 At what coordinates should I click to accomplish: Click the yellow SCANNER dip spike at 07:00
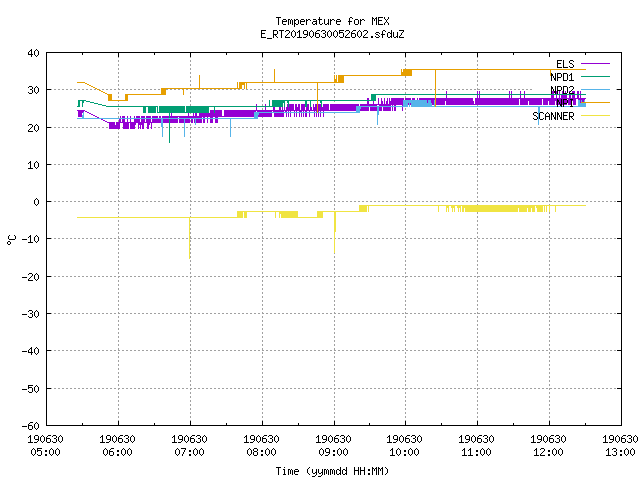(x=190, y=238)
